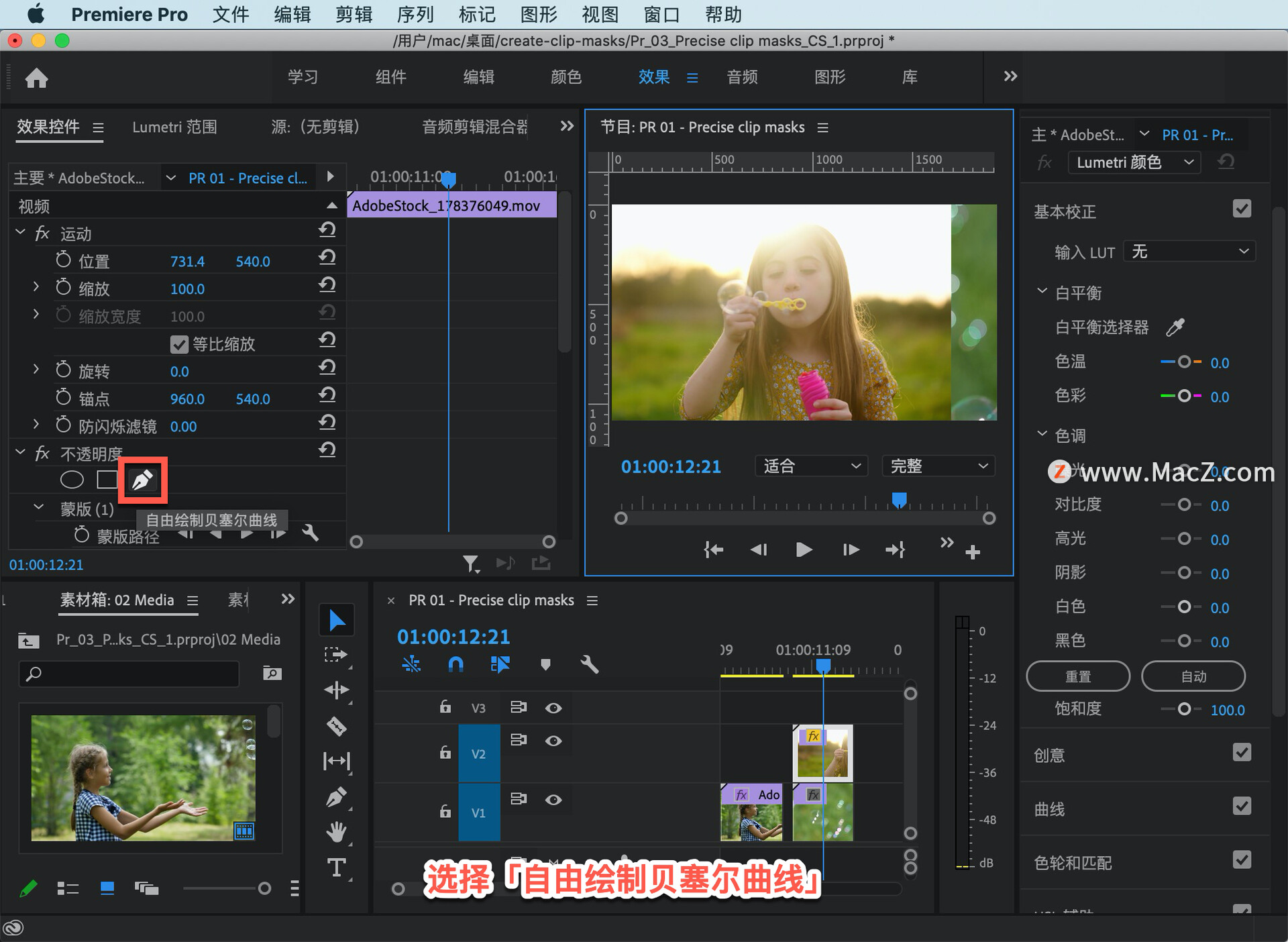Go to In point in Program Monitor
The width and height of the screenshot is (1288, 942).
(x=714, y=550)
